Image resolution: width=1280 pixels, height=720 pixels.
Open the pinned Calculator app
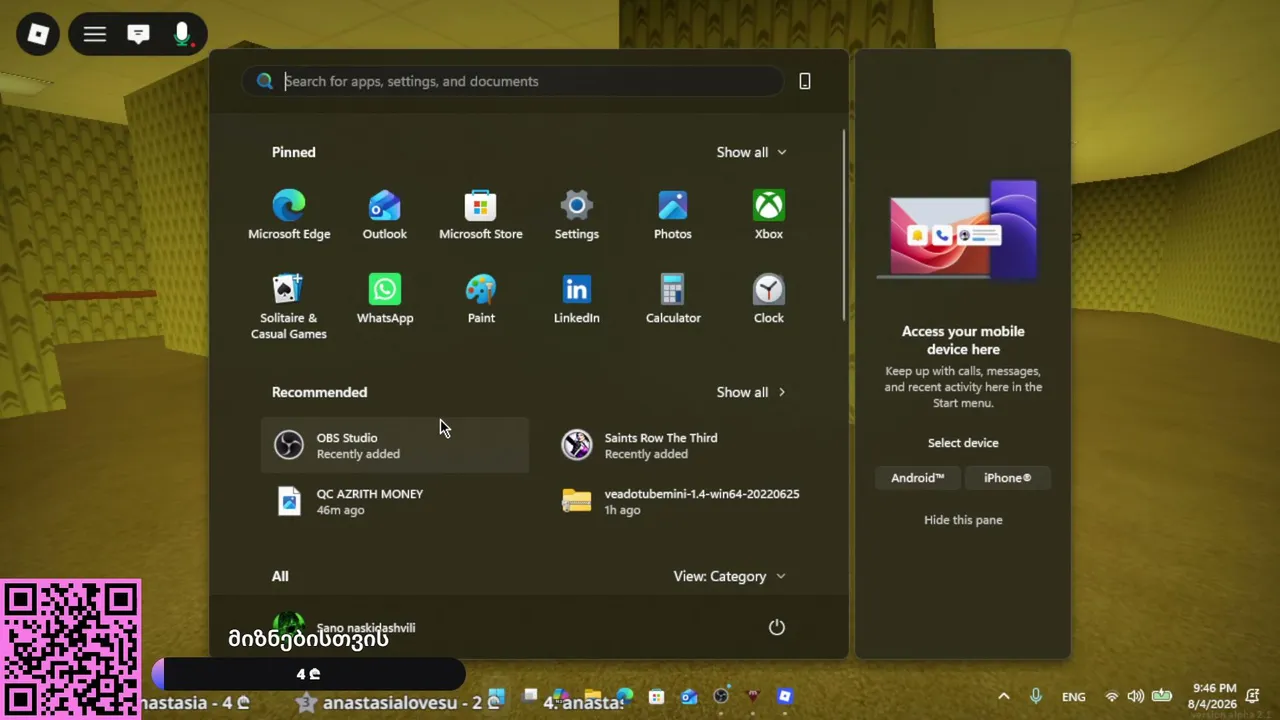673,299
